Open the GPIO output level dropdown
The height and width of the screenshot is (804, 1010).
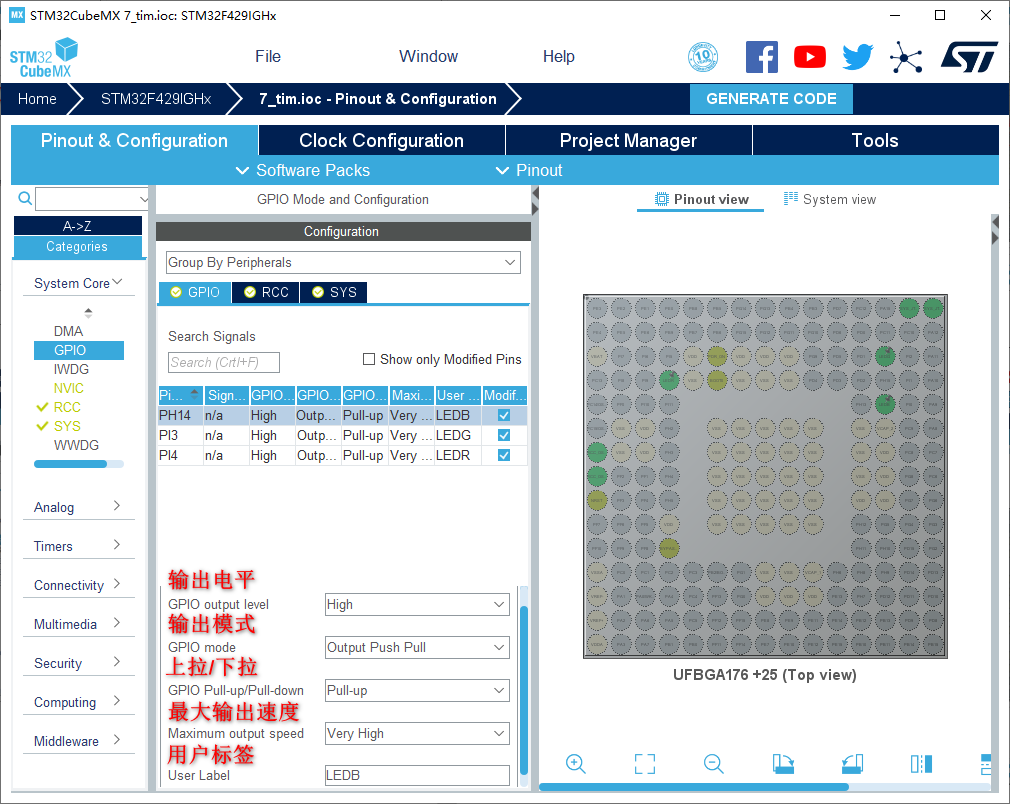click(417, 605)
